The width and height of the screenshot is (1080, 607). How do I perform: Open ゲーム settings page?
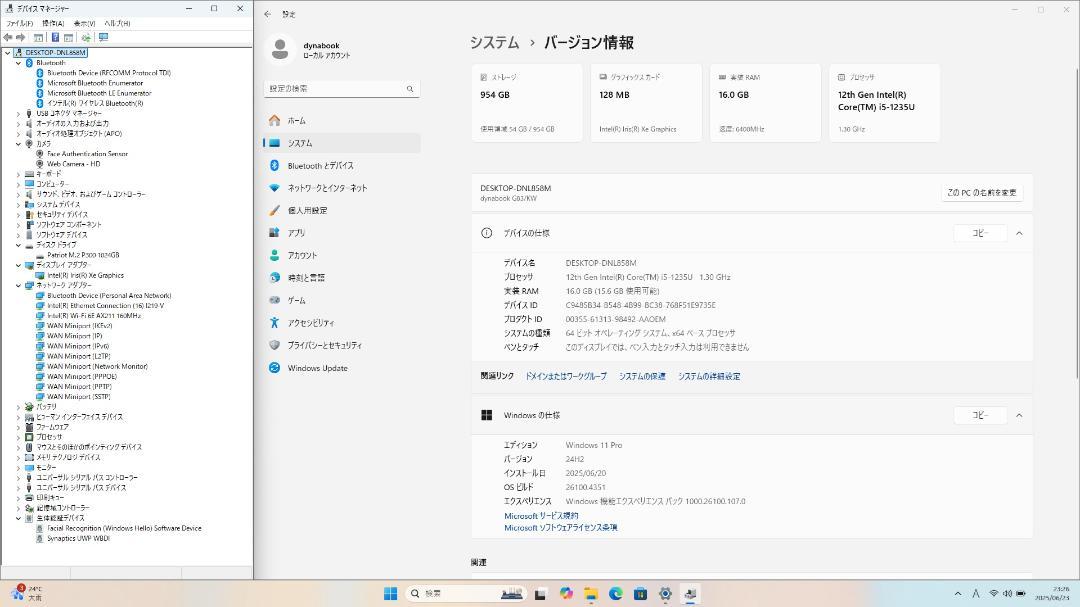pos(342,300)
